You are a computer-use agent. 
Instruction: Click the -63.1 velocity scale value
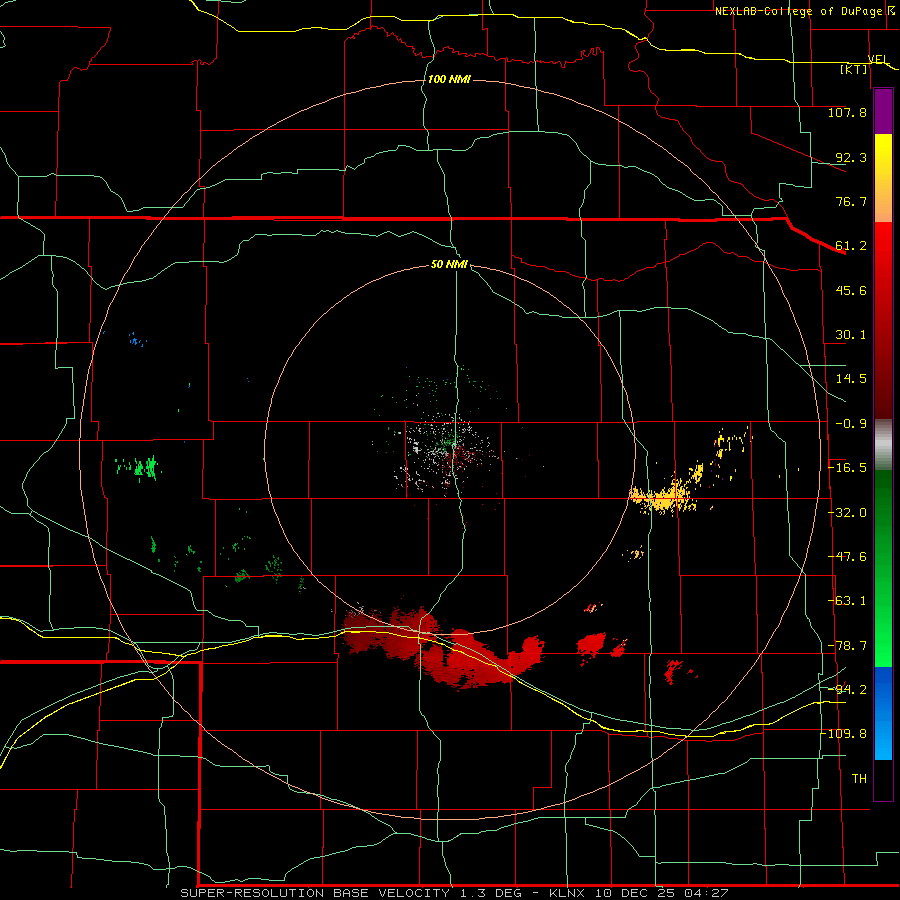pos(847,601)
